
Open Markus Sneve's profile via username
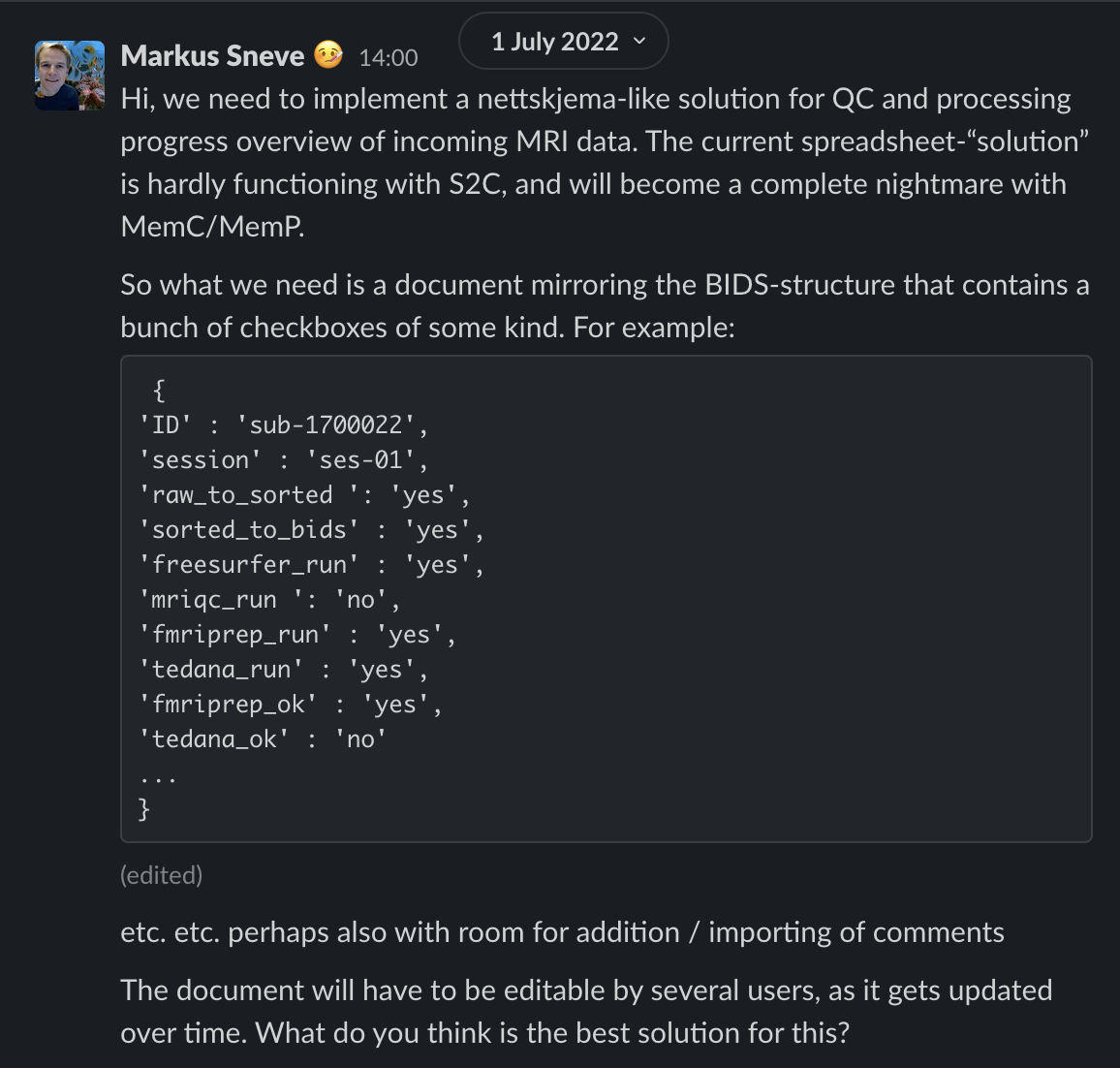pyautogui.click(x=212, y=56)
